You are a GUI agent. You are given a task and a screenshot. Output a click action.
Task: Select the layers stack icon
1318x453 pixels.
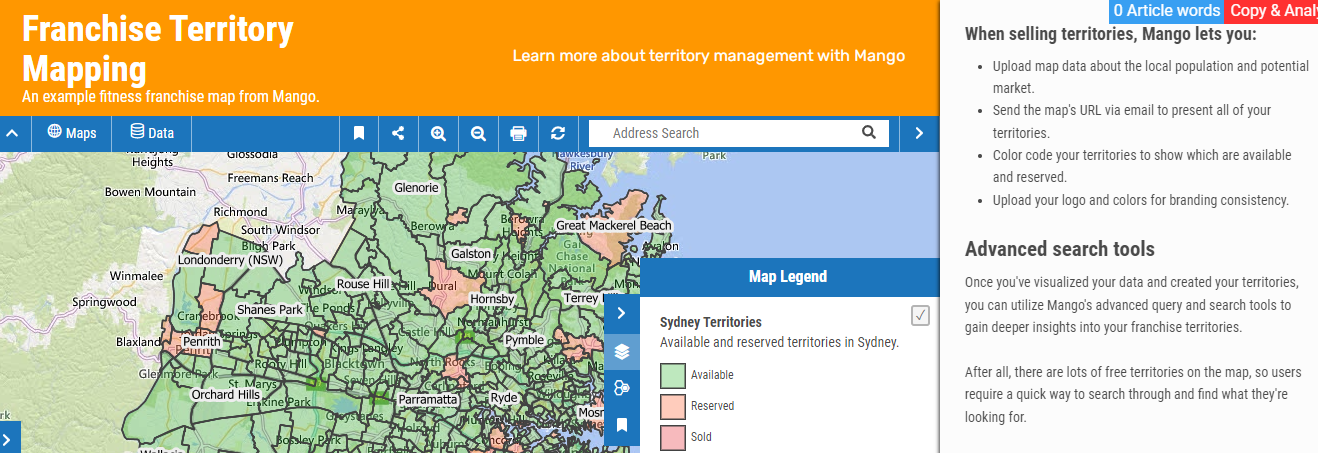point(622,351)
